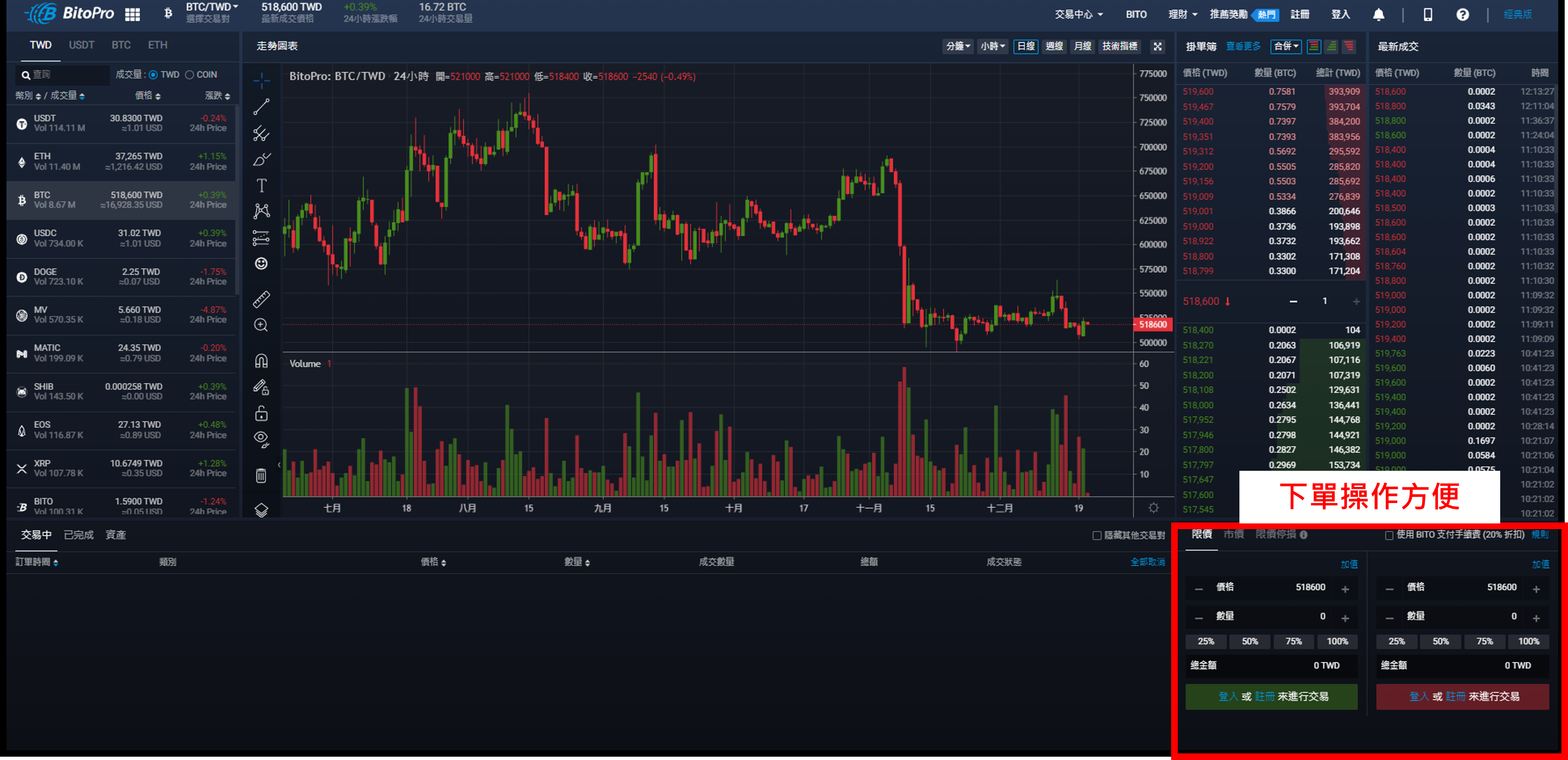Image resolution: width=1568 pixels, height=760 pixels.
Task: Select the prediction and measurement tool
Action: (x=262, y=238)
